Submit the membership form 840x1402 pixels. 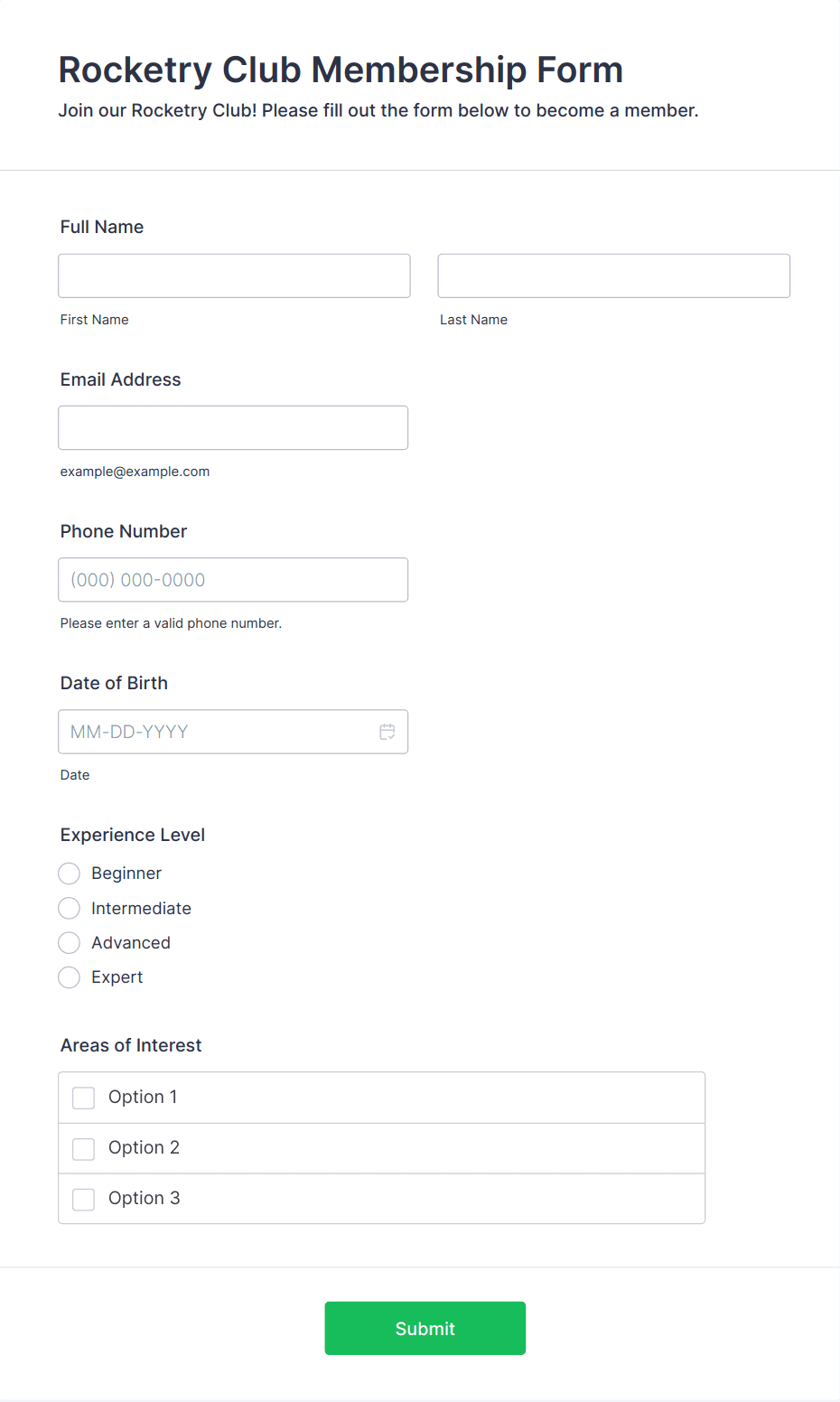coord(425,1328)
